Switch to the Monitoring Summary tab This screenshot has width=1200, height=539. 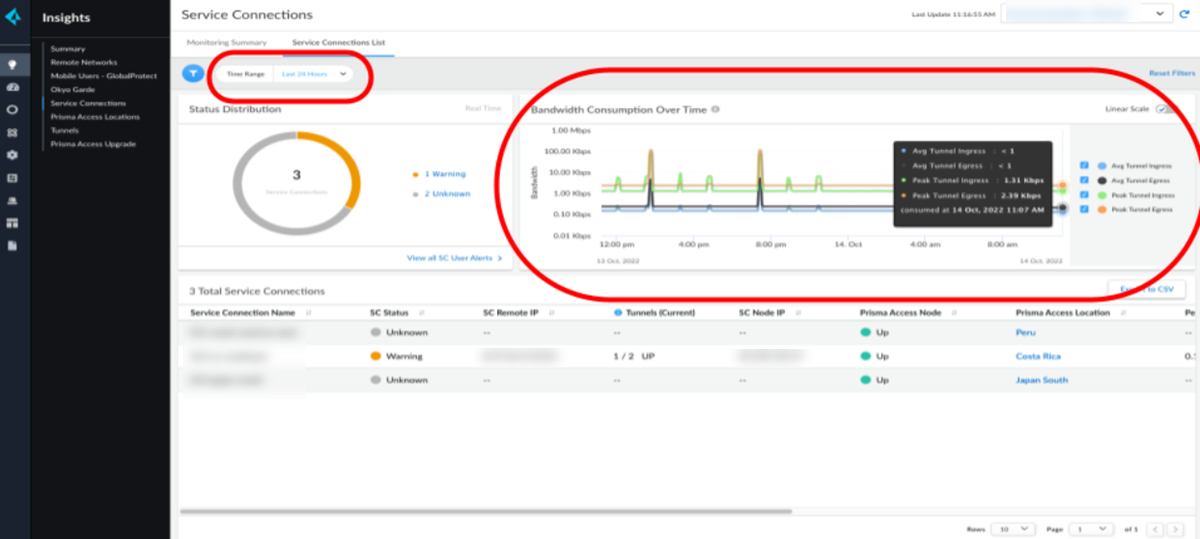[227, 43]
